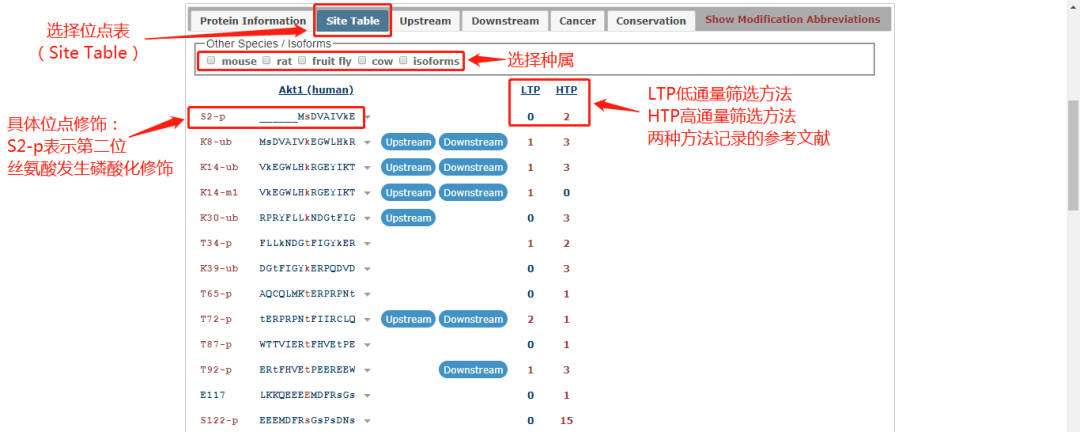The height and width of the screenshot is (432, 1080).
Task: Open the K8-ub site link
Action: 216,143
